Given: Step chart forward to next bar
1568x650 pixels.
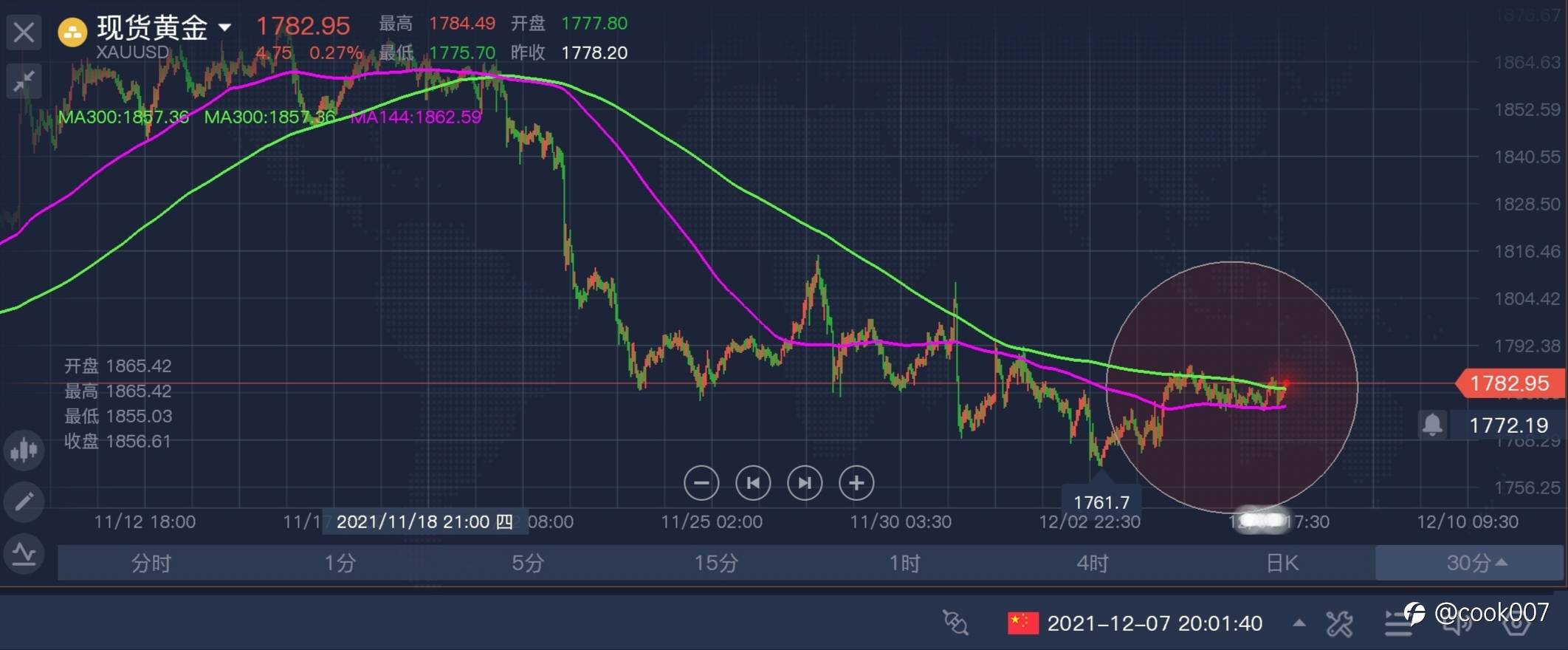Looking at the screenshot, I should (805, 483).
